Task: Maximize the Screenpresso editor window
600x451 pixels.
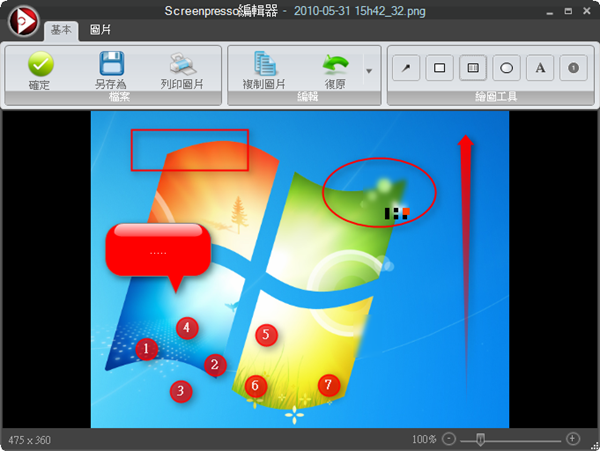Action: click(x=568, y=11)
